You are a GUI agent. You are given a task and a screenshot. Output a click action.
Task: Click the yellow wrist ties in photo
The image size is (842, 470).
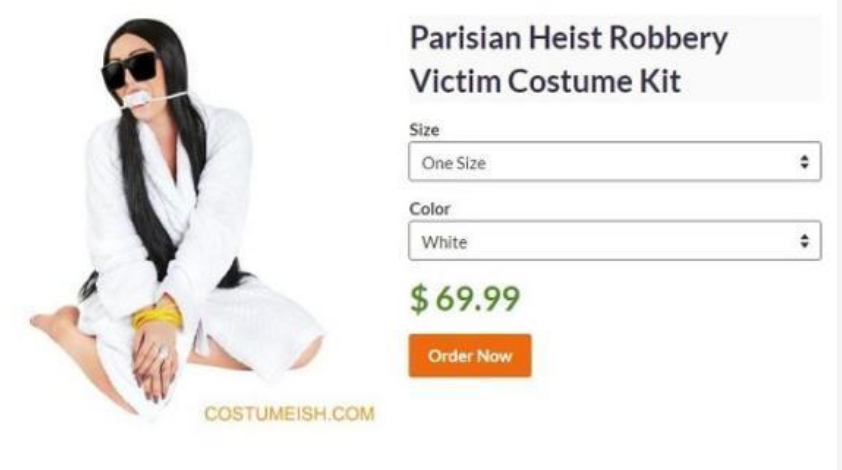pyautogui.click(x=157, y=317)
